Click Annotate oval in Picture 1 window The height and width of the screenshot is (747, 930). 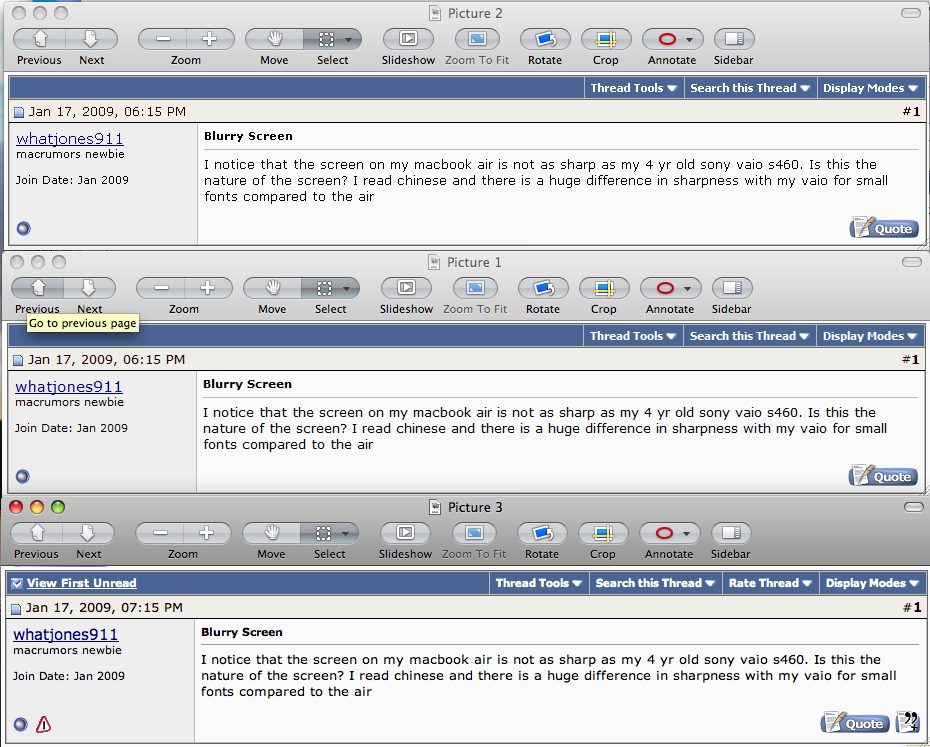(665, 288)
